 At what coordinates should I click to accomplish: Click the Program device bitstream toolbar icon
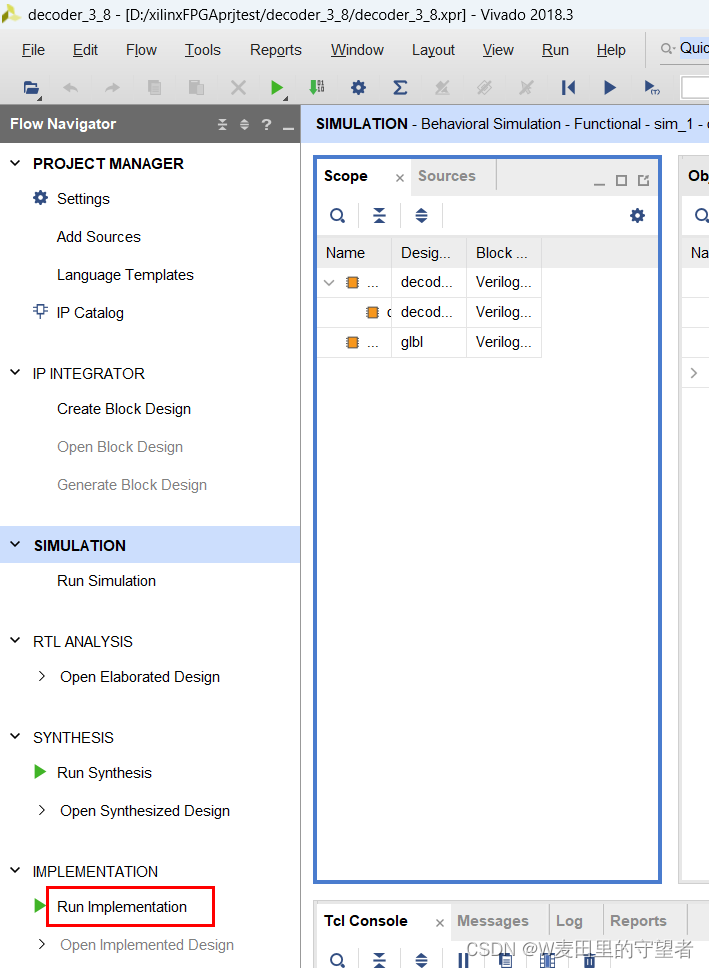click(x=317, y=88)
